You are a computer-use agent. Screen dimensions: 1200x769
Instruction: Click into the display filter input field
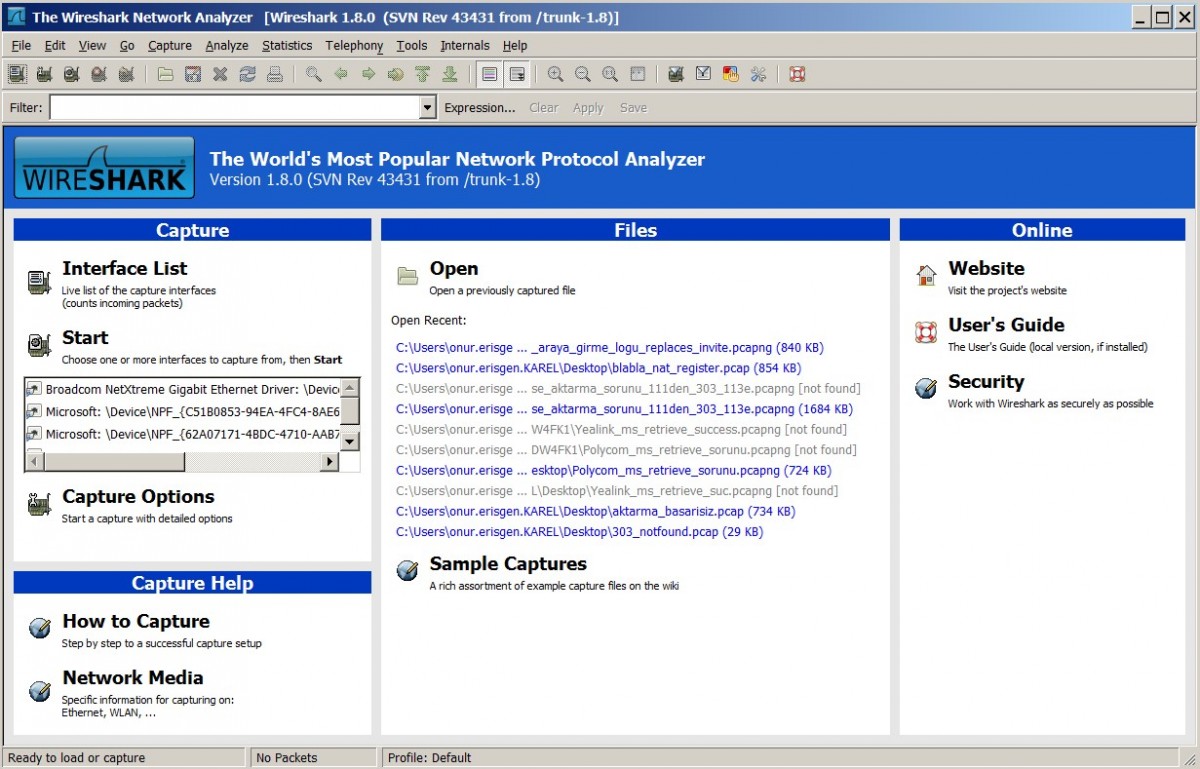pos(235,108)
